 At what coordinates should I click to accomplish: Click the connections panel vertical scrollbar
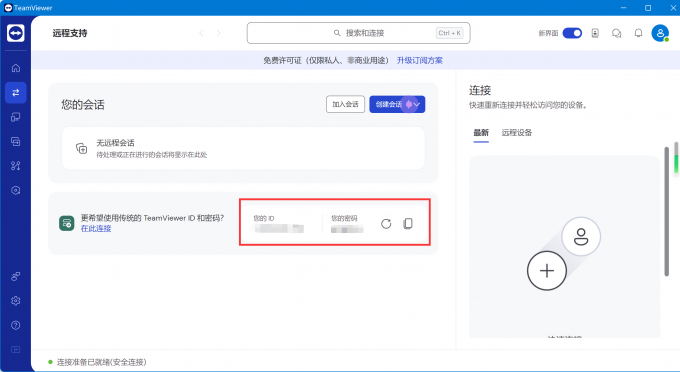click(x=667, y=212)
